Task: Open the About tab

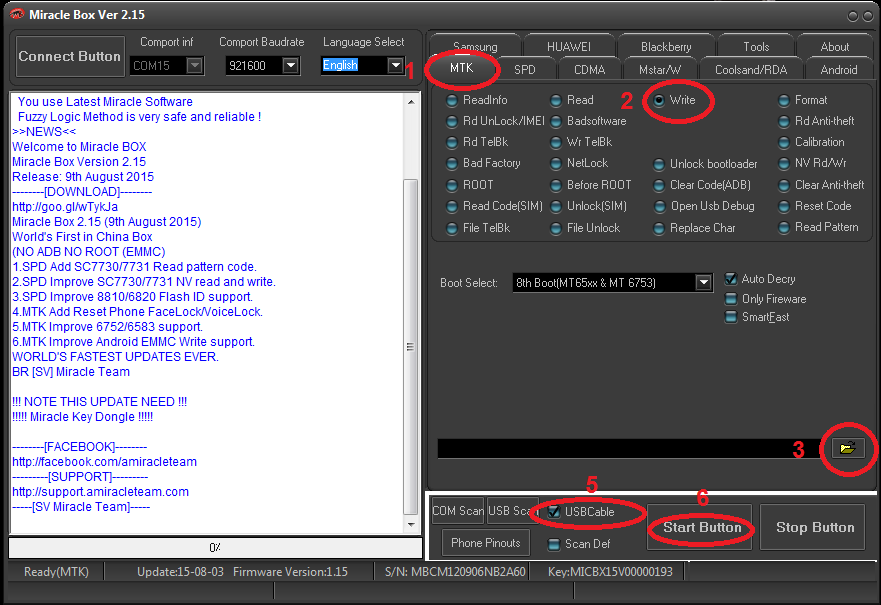Action: pos(834,46)
